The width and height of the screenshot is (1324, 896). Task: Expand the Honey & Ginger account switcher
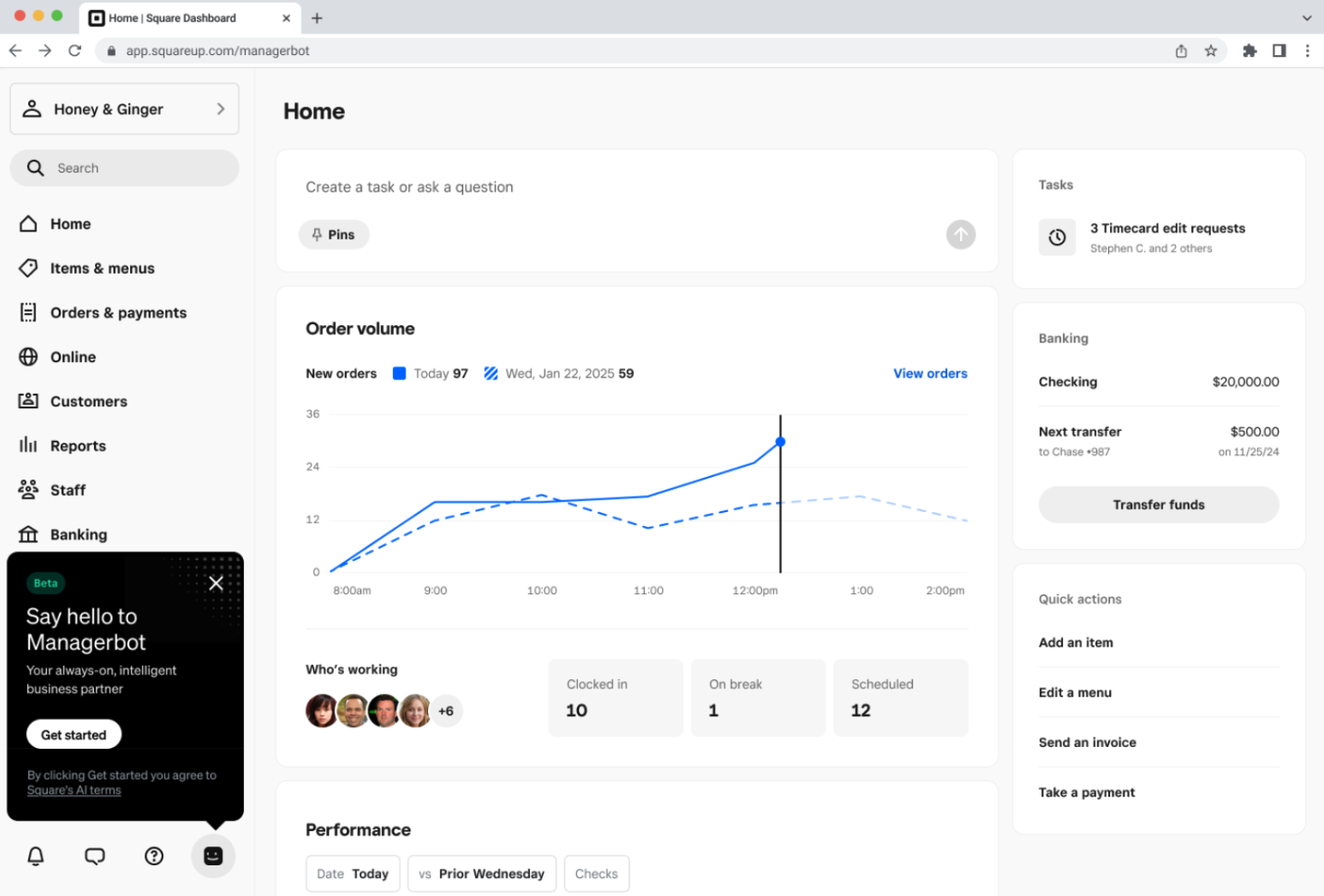click(x=125, y=109)
